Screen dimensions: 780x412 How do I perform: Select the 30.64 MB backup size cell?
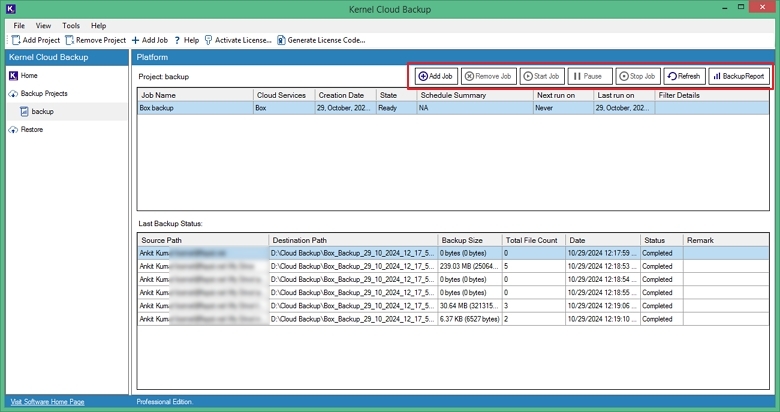470,306
